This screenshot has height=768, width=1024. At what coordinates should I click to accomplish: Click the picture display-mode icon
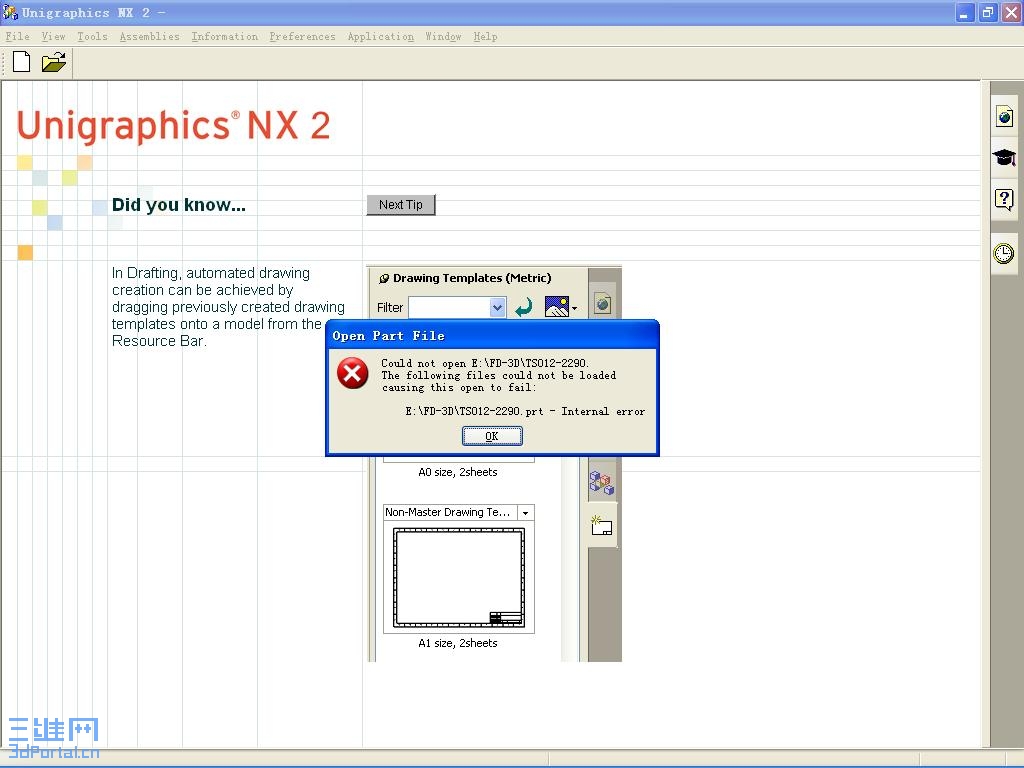tap(556, 307)
